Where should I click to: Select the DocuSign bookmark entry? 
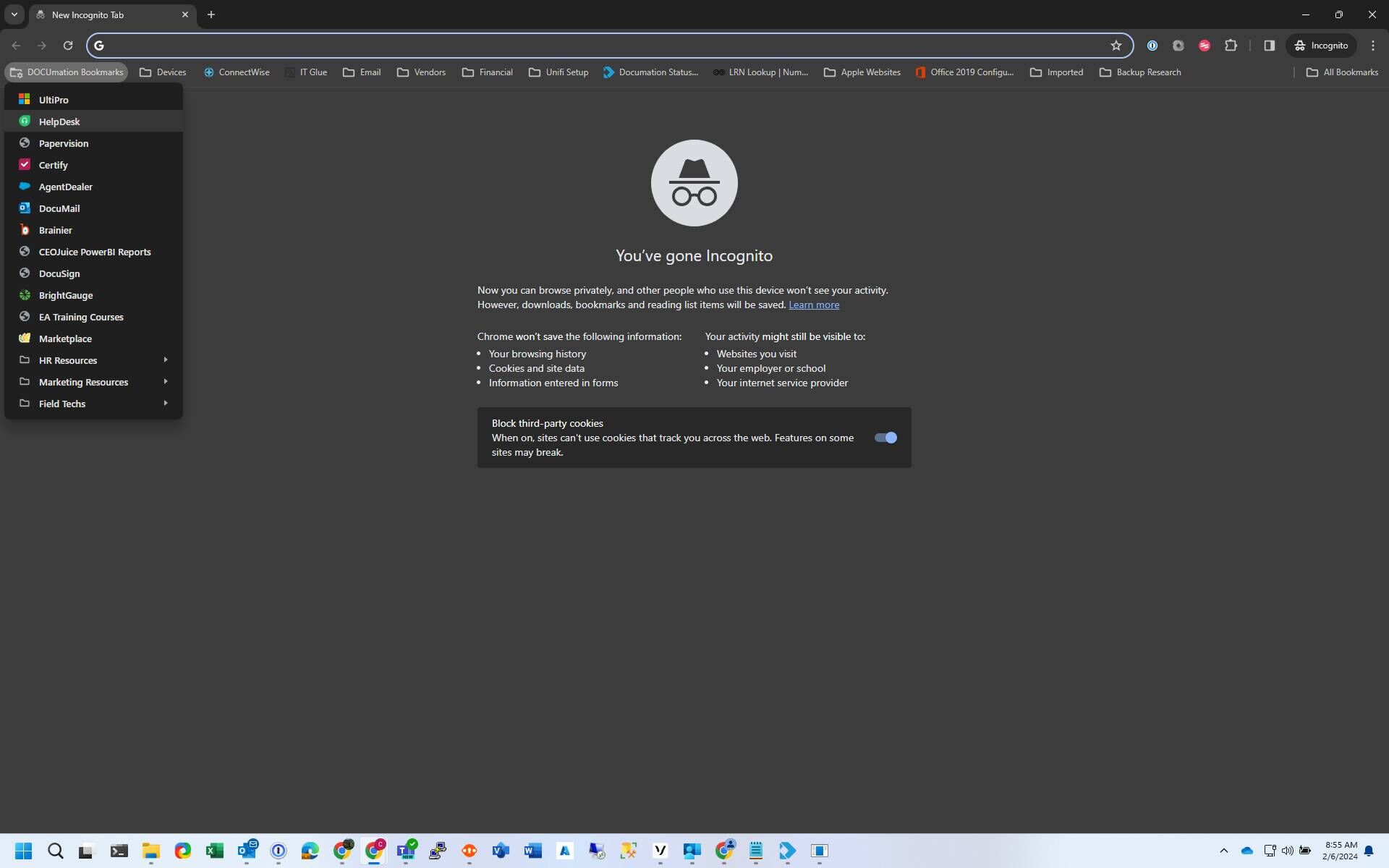click(59, 273)
